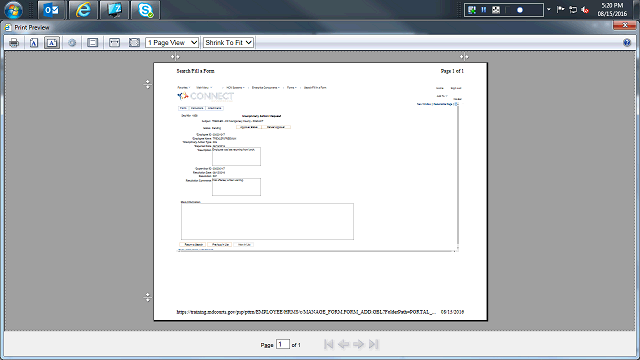Viewport: 640px width, 360px height.
Task: Click the 'Page 1 of 1' page header text
Action: point(452,71)
